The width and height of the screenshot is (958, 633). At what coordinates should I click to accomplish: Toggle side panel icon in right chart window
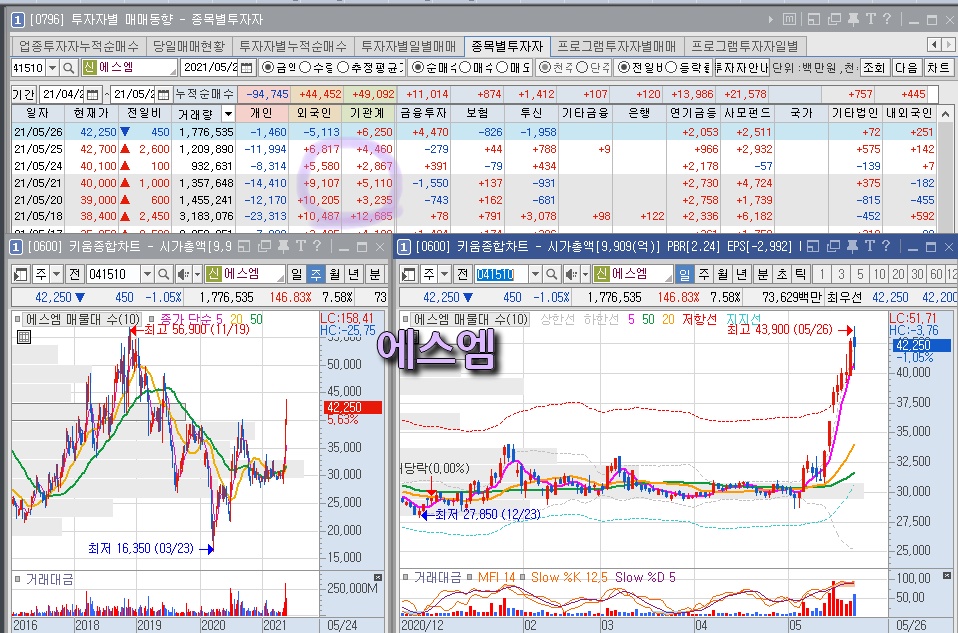[409, 274]
